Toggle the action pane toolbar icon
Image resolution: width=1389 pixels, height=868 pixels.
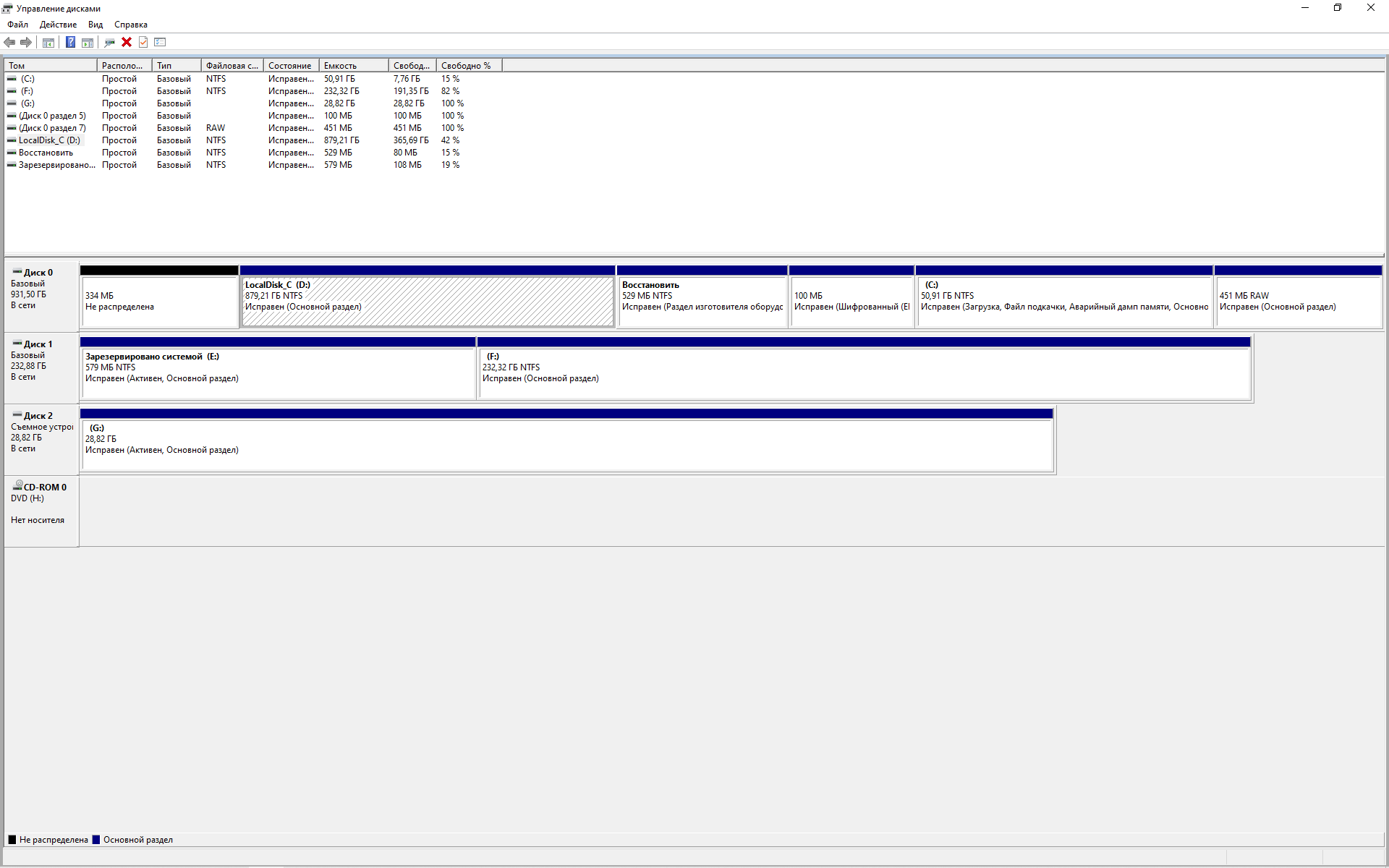coord(88,42)
